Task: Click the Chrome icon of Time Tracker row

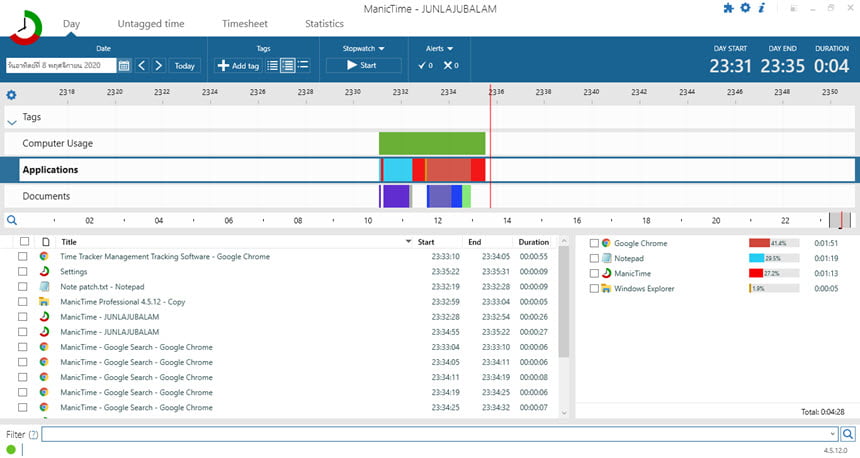Action: [44, 256]
